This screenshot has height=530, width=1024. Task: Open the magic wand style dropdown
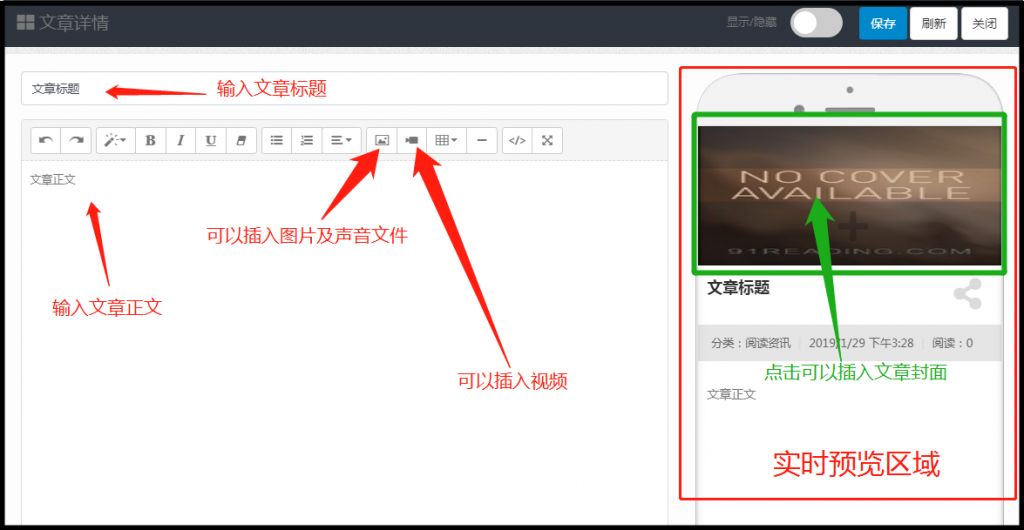[x=115, y=141]
